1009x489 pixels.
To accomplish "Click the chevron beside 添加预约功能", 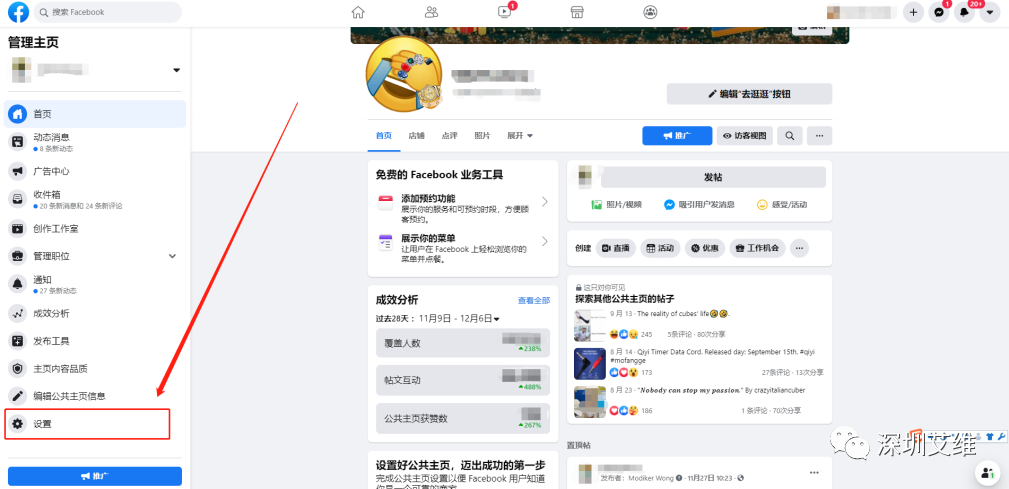I will coord(545,202).
